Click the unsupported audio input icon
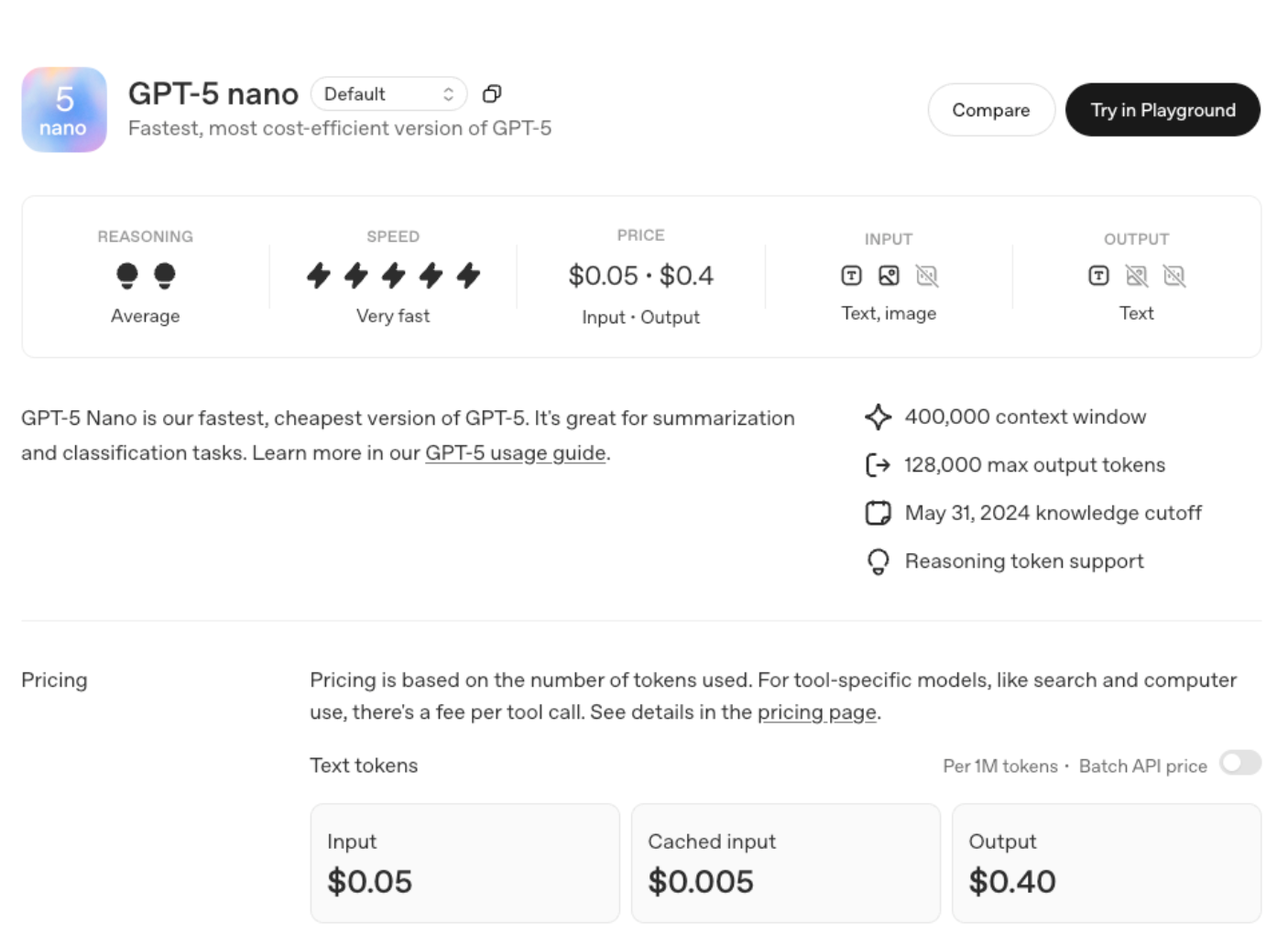Image resolution: width=1288 pixels, height=945 pixels. 927,276
